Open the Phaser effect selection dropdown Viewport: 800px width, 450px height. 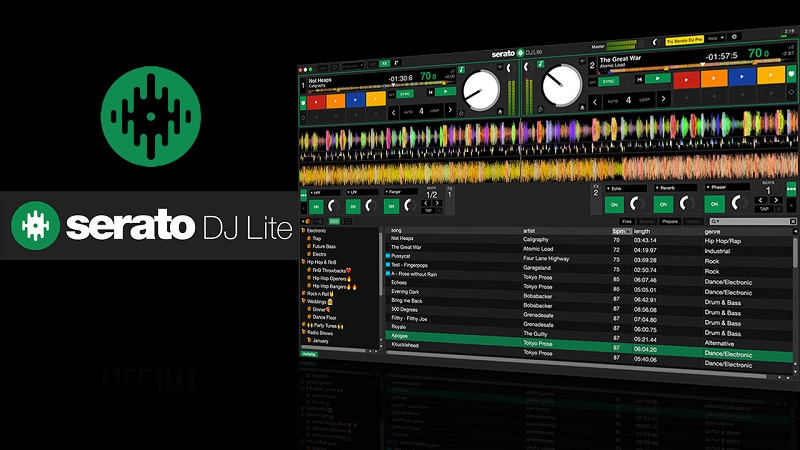(727, 187)
